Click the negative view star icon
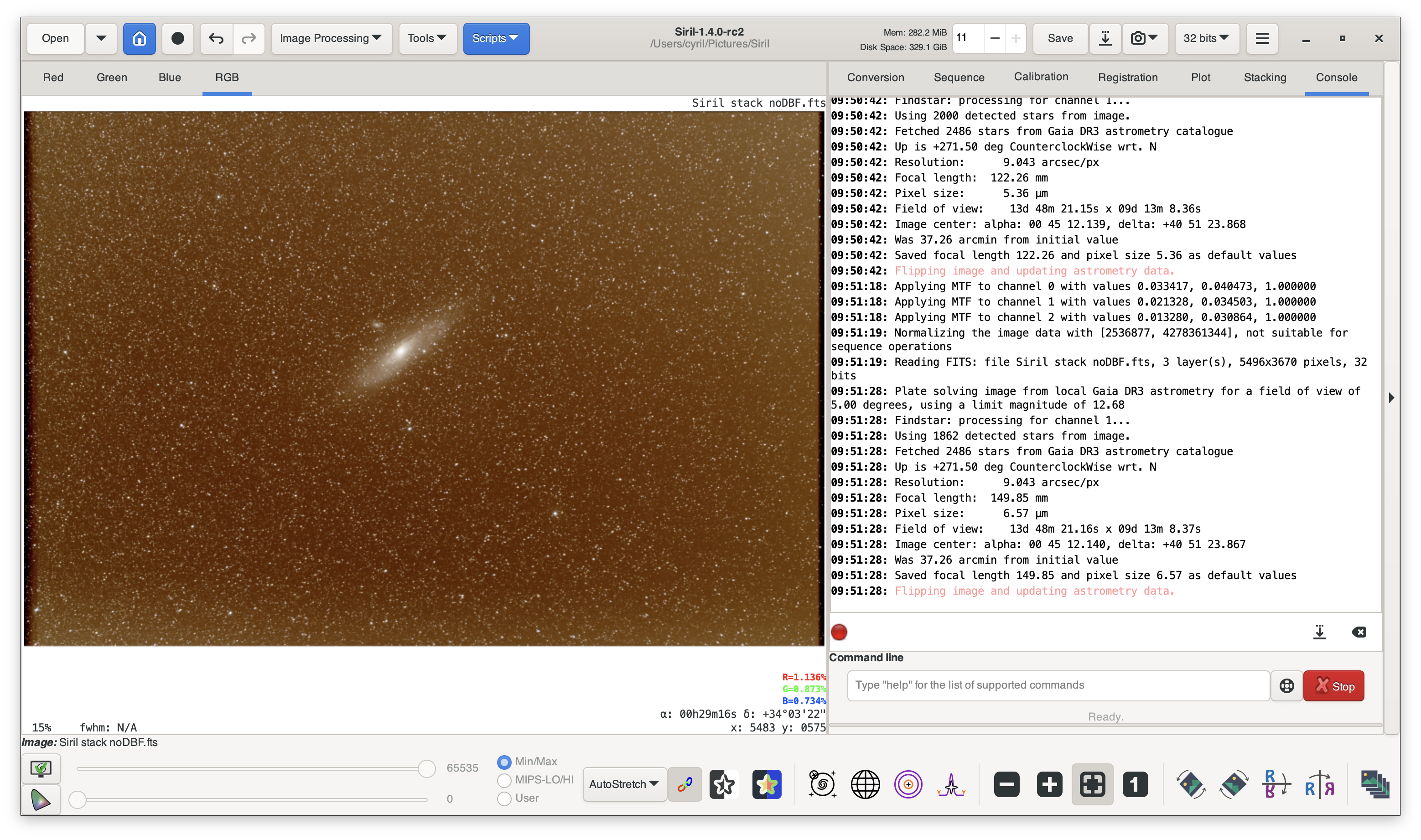This screenshot has height=840, width=1421. [x=723, y=784]
